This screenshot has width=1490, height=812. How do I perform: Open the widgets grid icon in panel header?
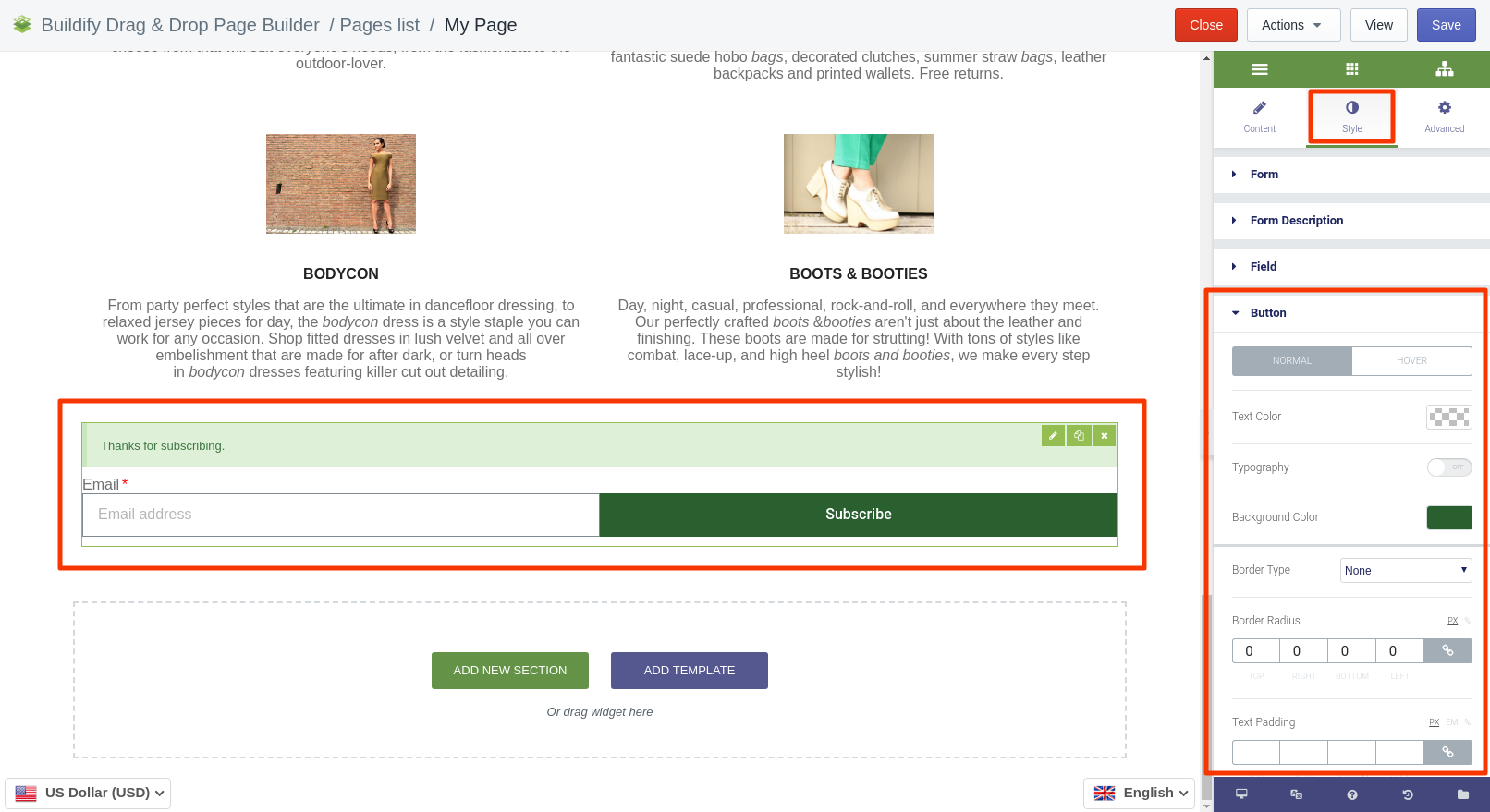[1351, 69]
